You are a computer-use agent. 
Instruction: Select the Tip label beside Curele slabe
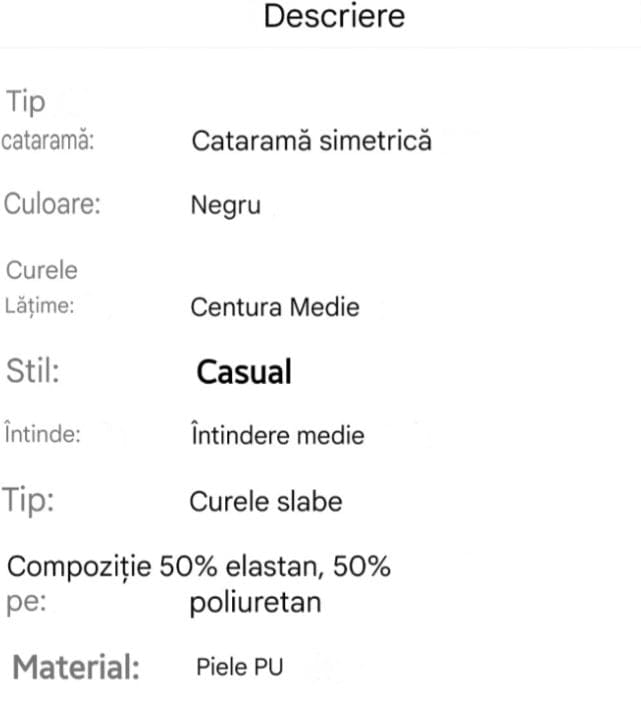[x=28, y=499]
